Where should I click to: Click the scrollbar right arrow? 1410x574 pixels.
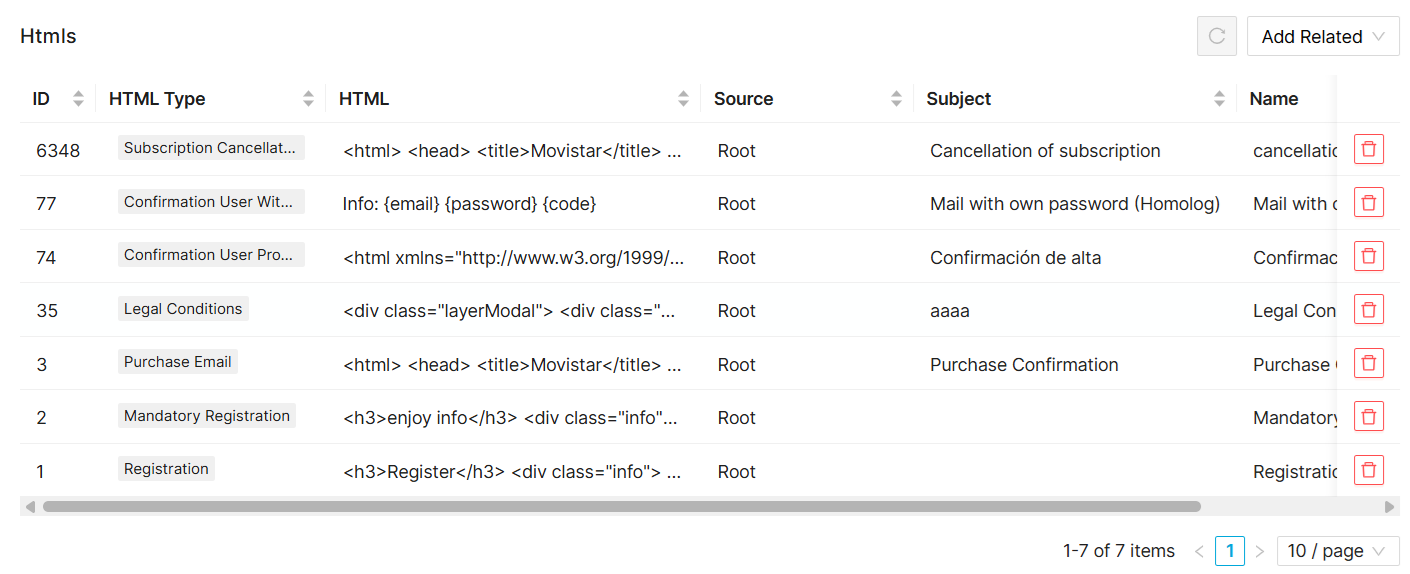pos(1389,507)
